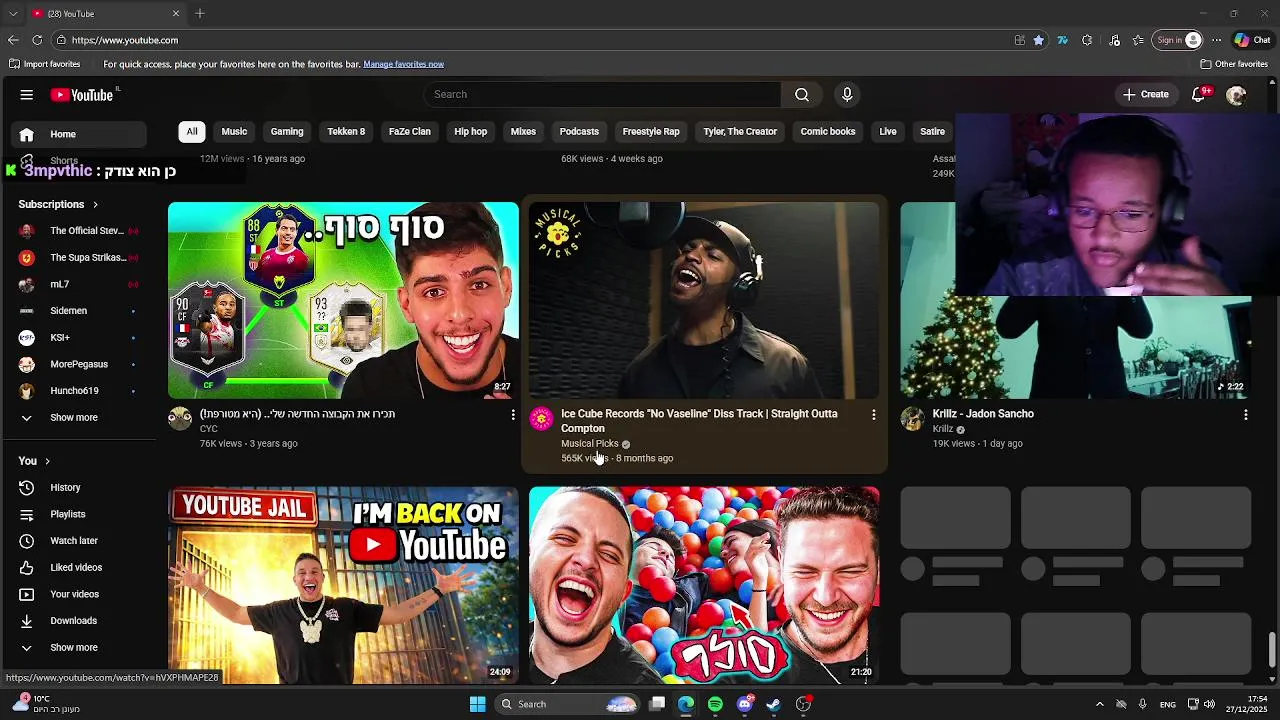The height and width of the screenshot is (720, 1280).
Task: Open the Copilot Chat button
Action: [1252, 40]
